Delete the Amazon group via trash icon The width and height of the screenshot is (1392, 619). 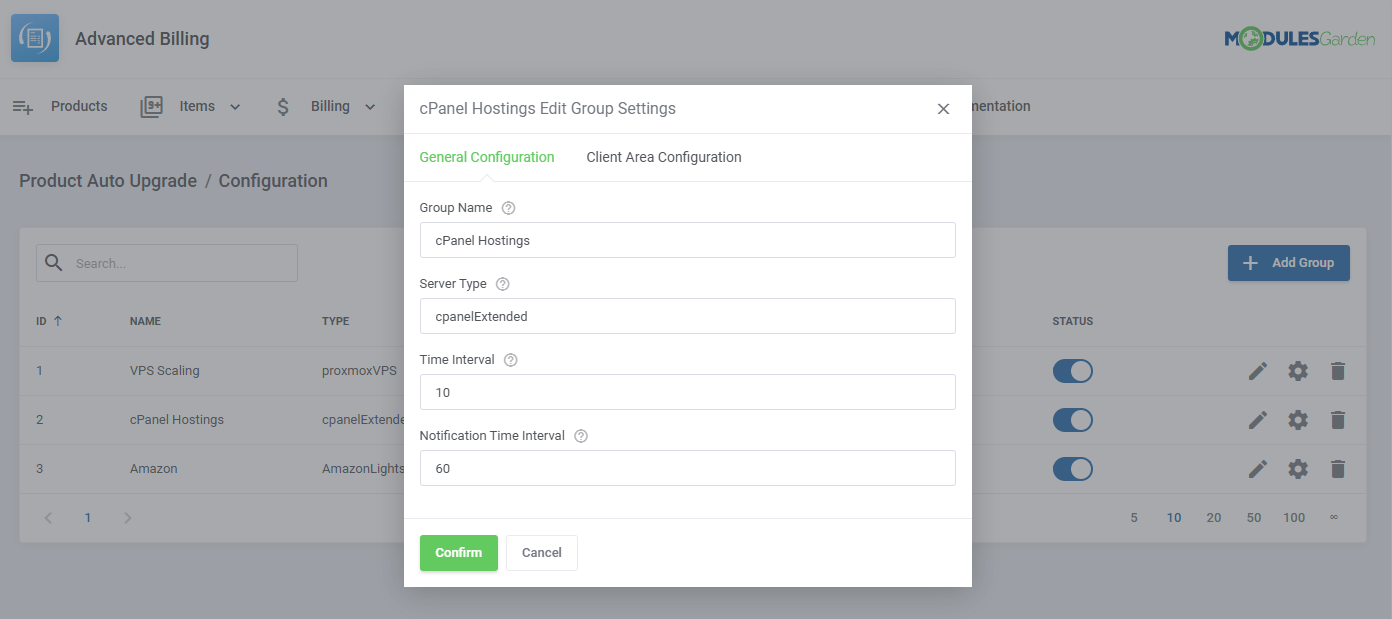click(1338, 469)
